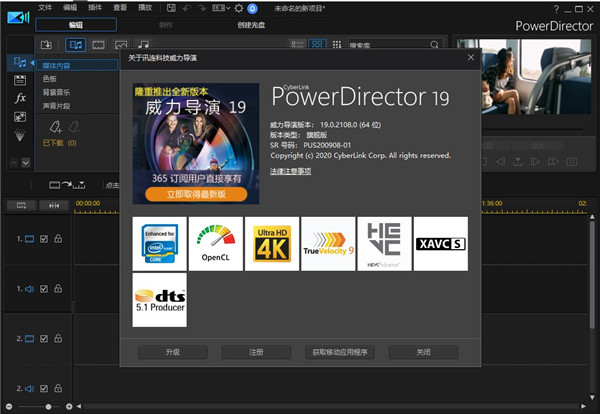Click the 关闭 button in the dialog
Screen dimensions: 600x414
coord(423,353)
